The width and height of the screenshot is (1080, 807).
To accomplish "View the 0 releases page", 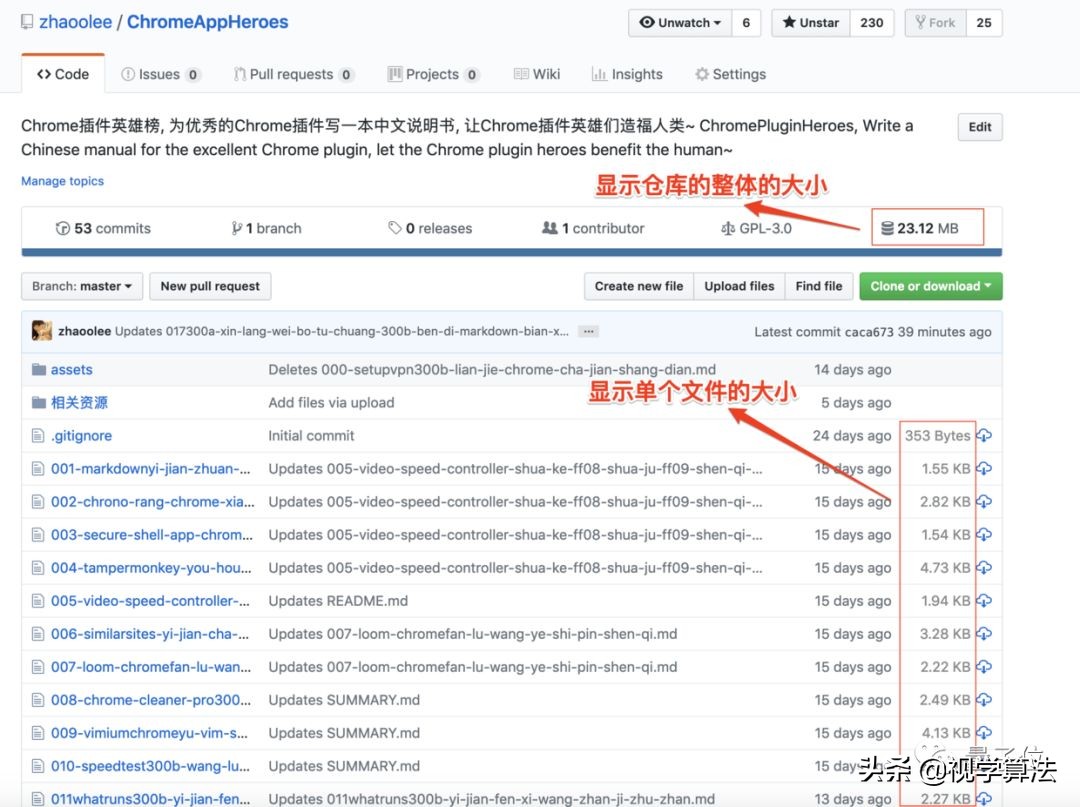I will (430, 228).
